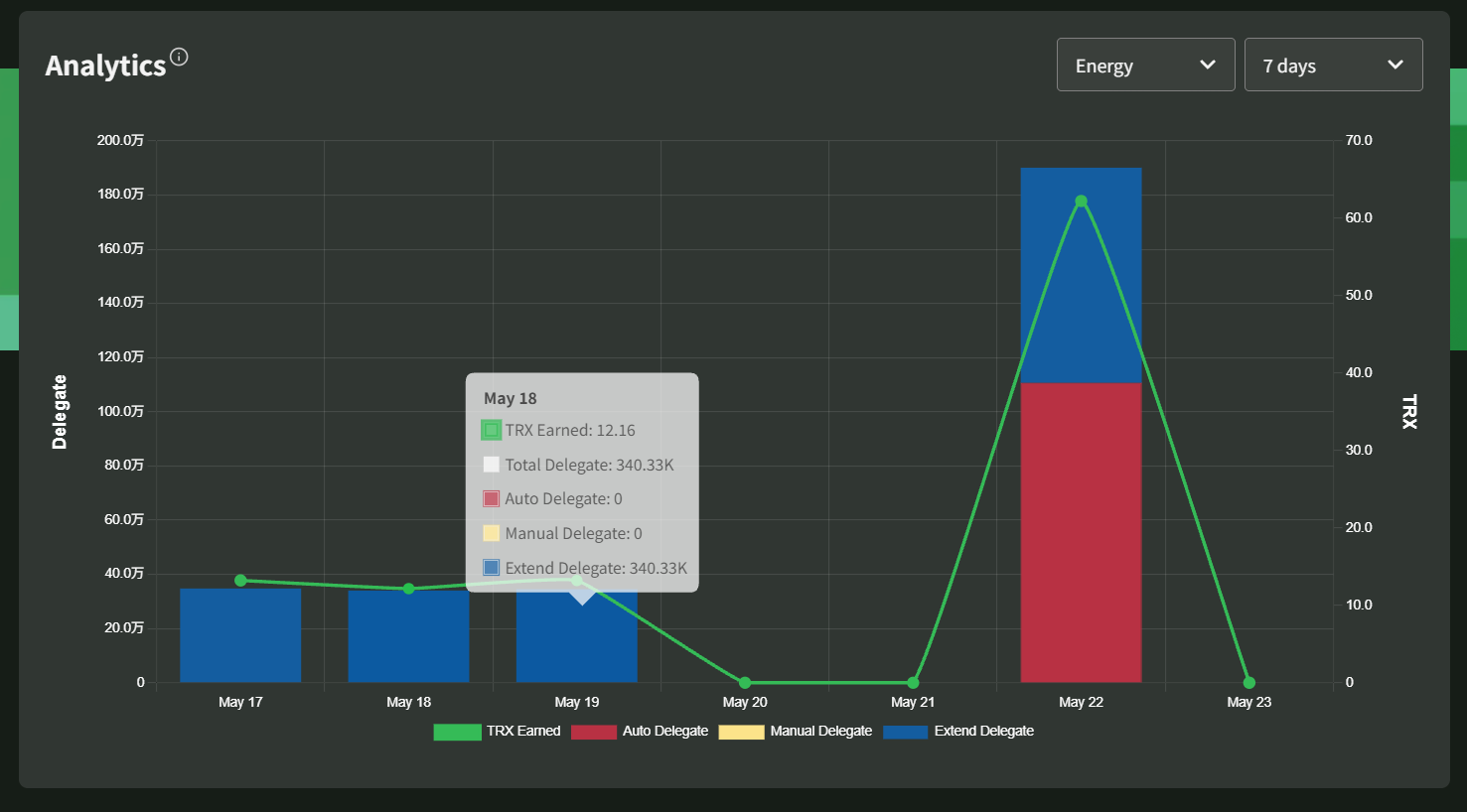Open the Energy dropdown
Screen dimensions: 1467x812
[x=1145, y=65]
